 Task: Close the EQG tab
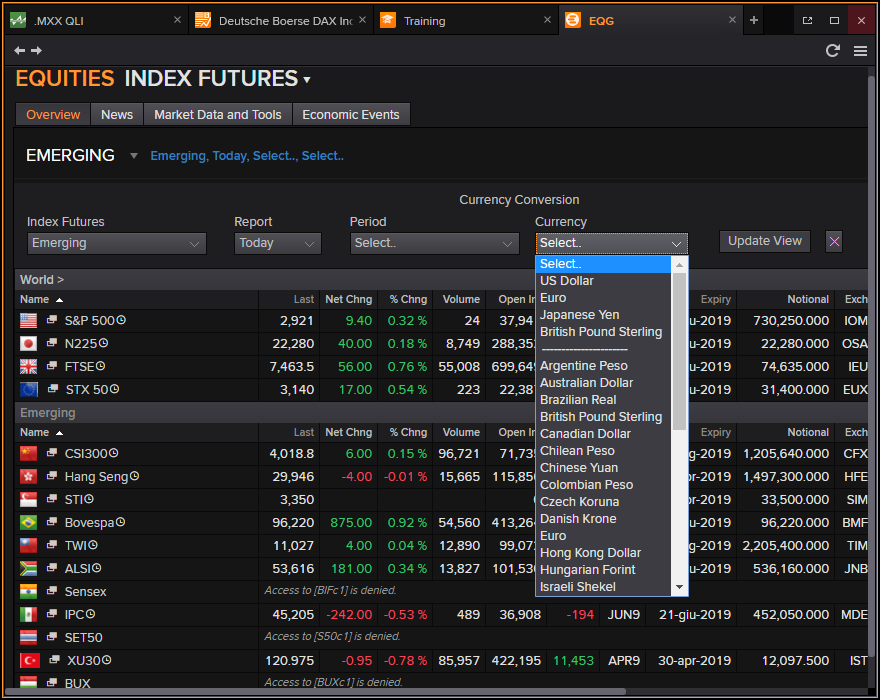pos(732,20)
